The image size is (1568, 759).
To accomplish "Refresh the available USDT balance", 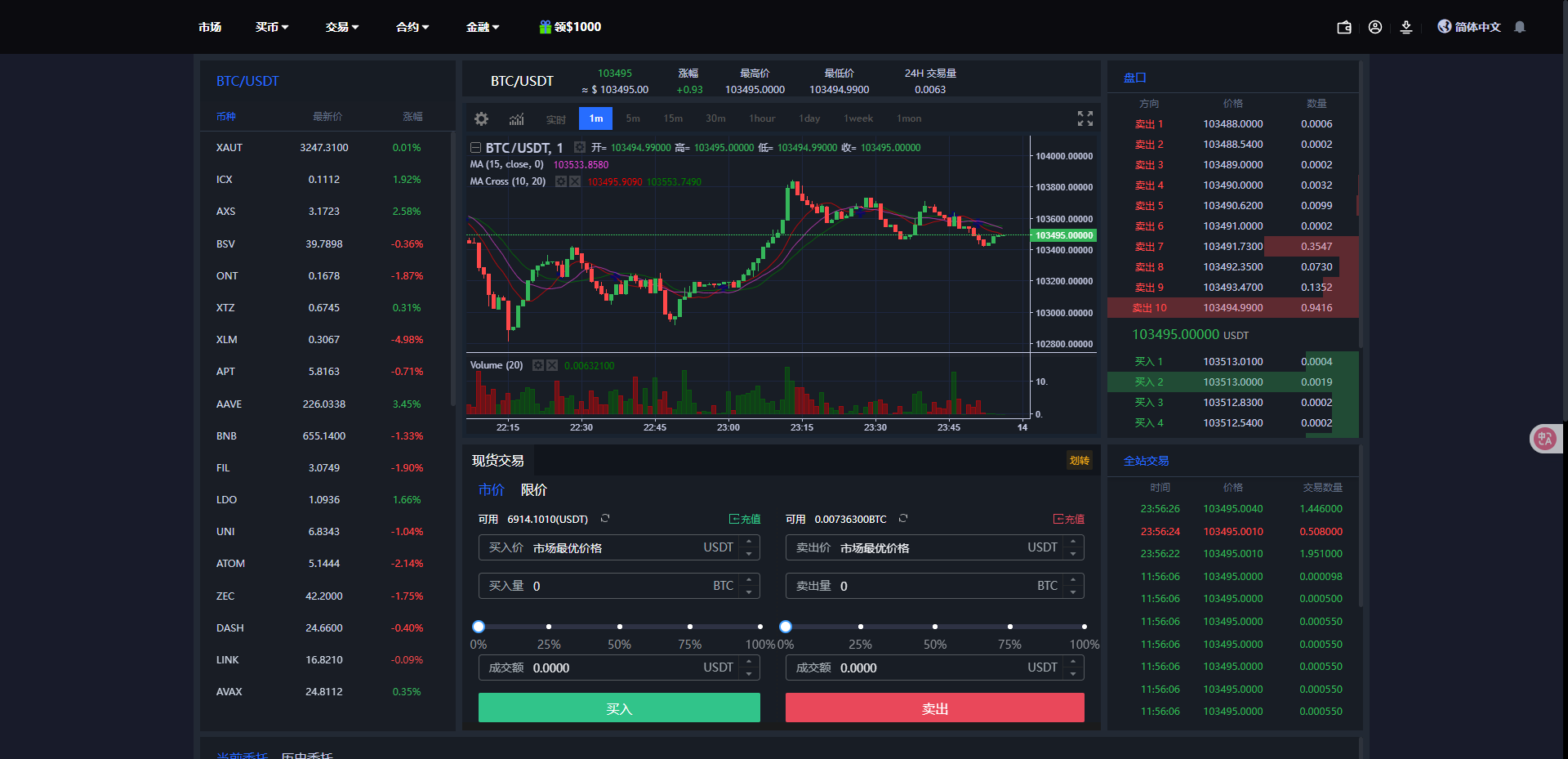I will 605,519.
